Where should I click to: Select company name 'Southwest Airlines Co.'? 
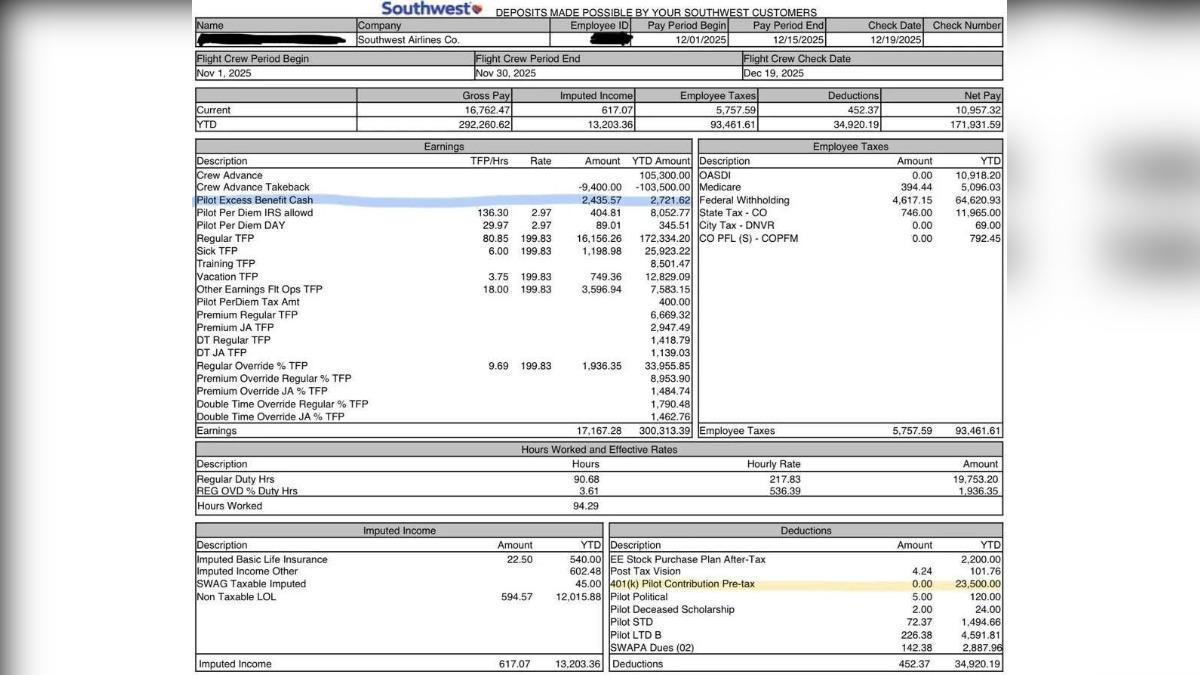(409, 40)
